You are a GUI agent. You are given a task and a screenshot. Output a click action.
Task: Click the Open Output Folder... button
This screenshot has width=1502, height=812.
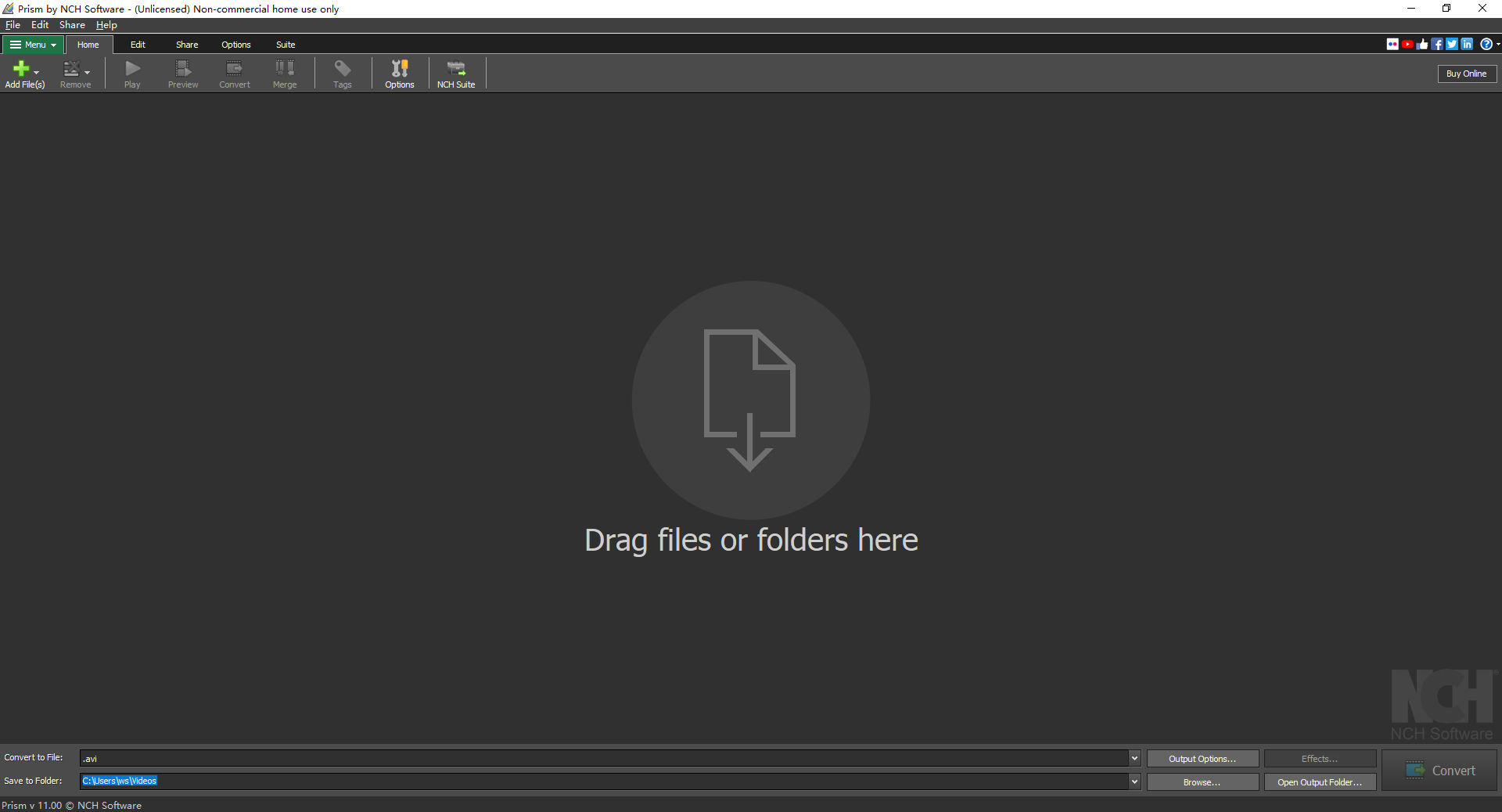click(x=1320, y=782)
